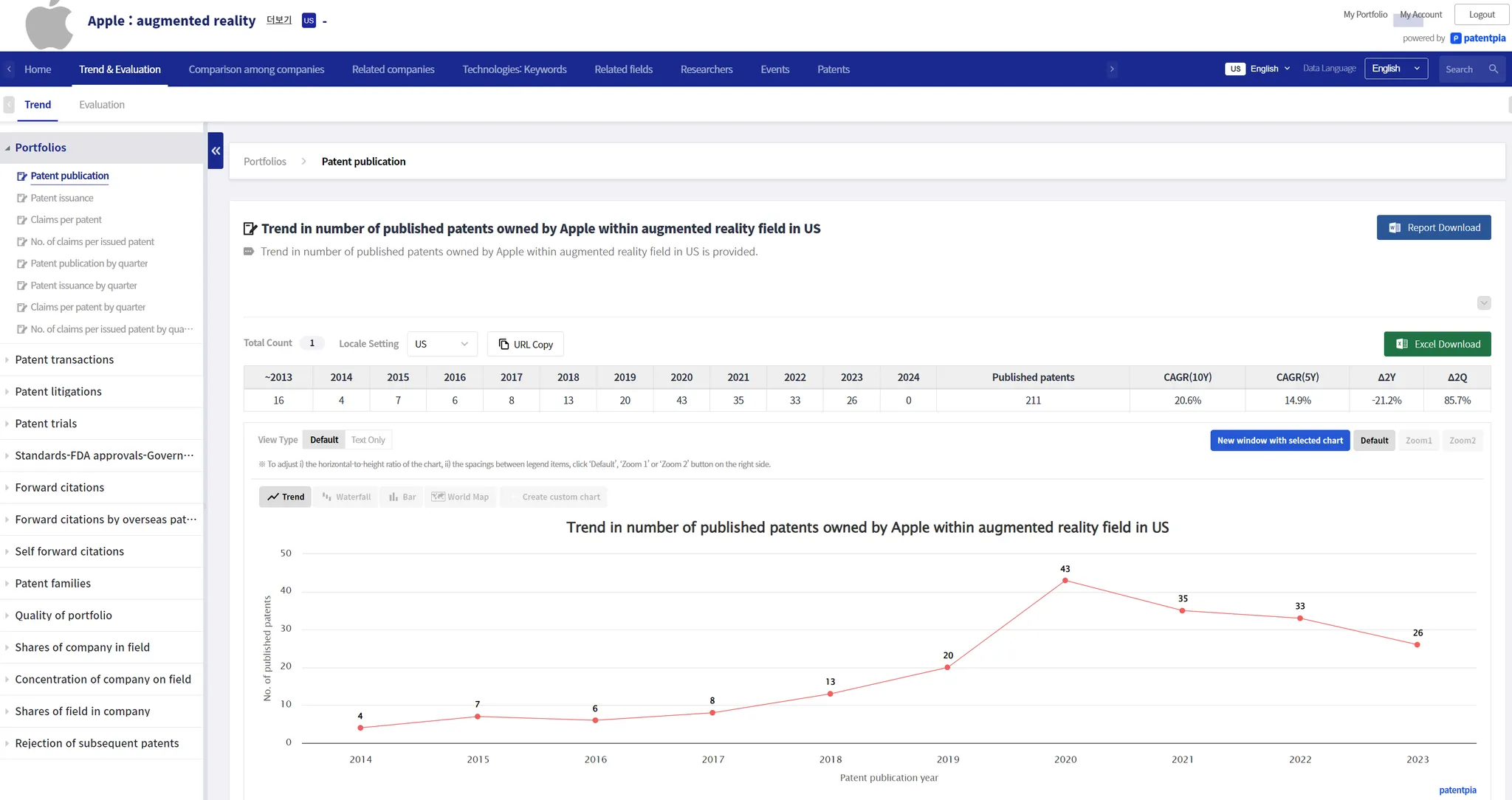The image size is (1512, 800).
Task: Collapse the sidebar with double-chevron icon
Action: pos(216,151)
